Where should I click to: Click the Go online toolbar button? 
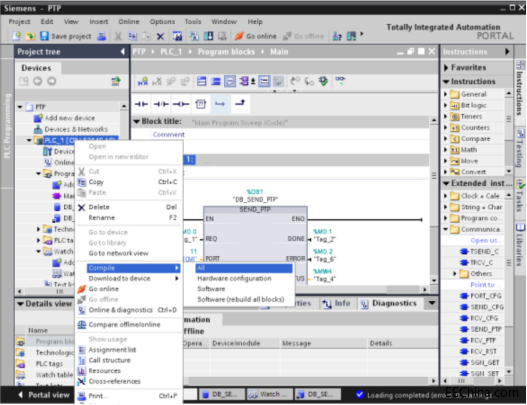pyautogui.click(x=255, y=36)
